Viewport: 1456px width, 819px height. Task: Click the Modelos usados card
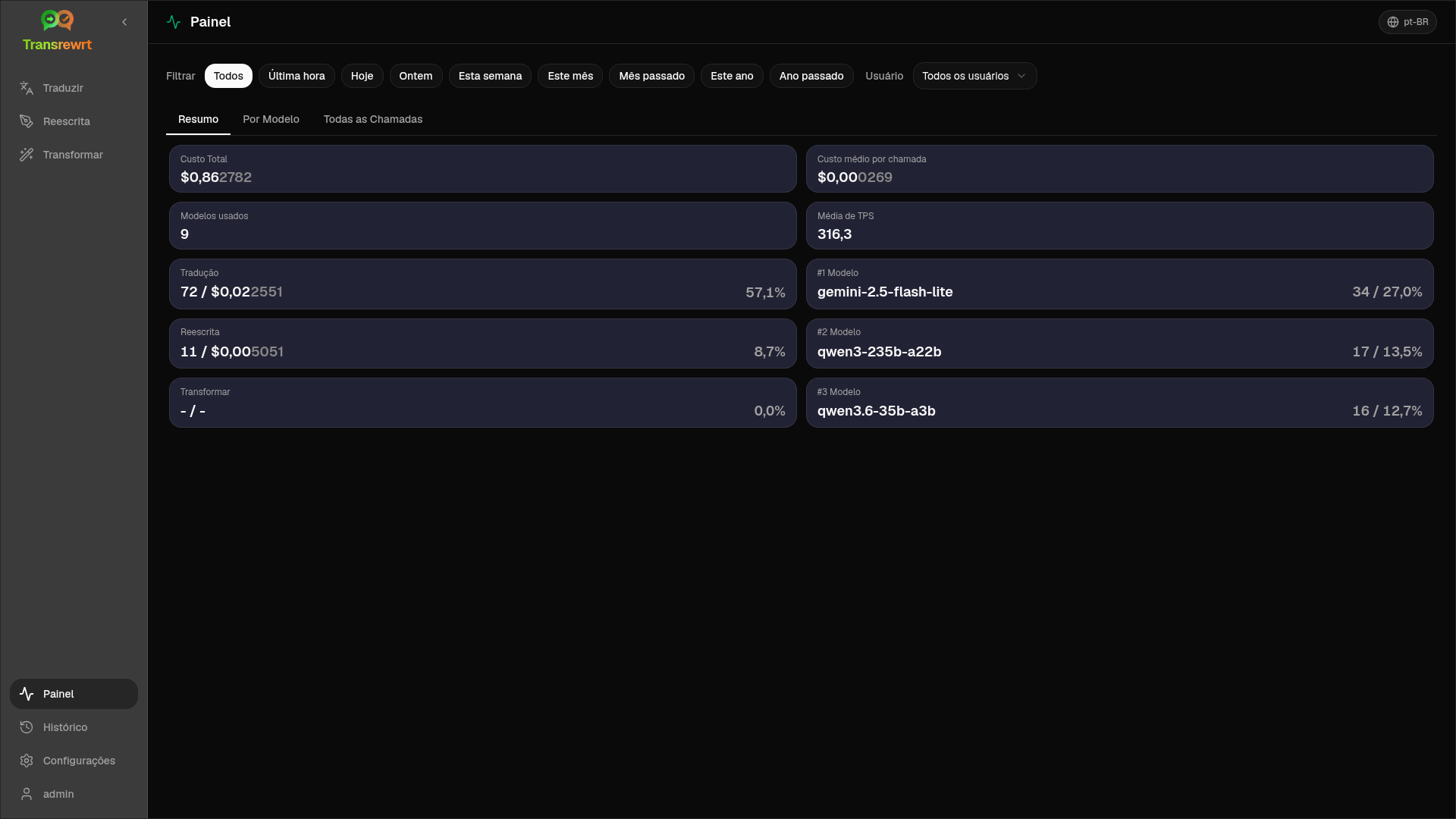click(482, 225)
